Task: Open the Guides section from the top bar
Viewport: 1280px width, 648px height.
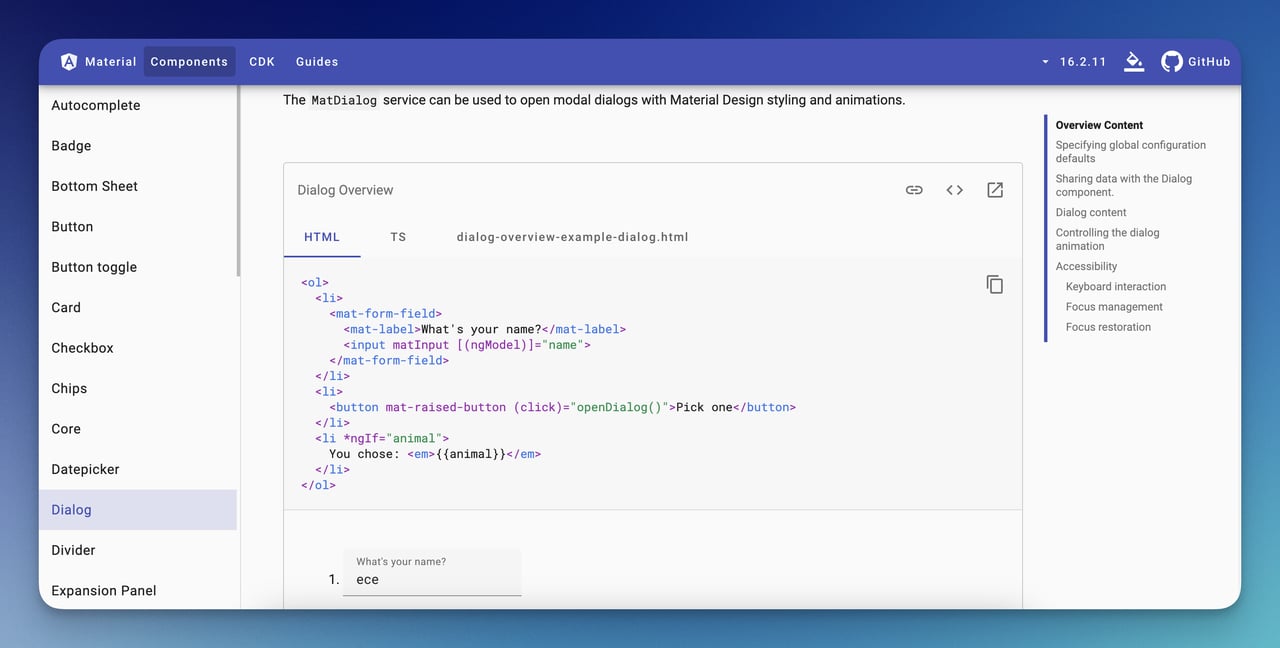Action: tap(317, 61)
